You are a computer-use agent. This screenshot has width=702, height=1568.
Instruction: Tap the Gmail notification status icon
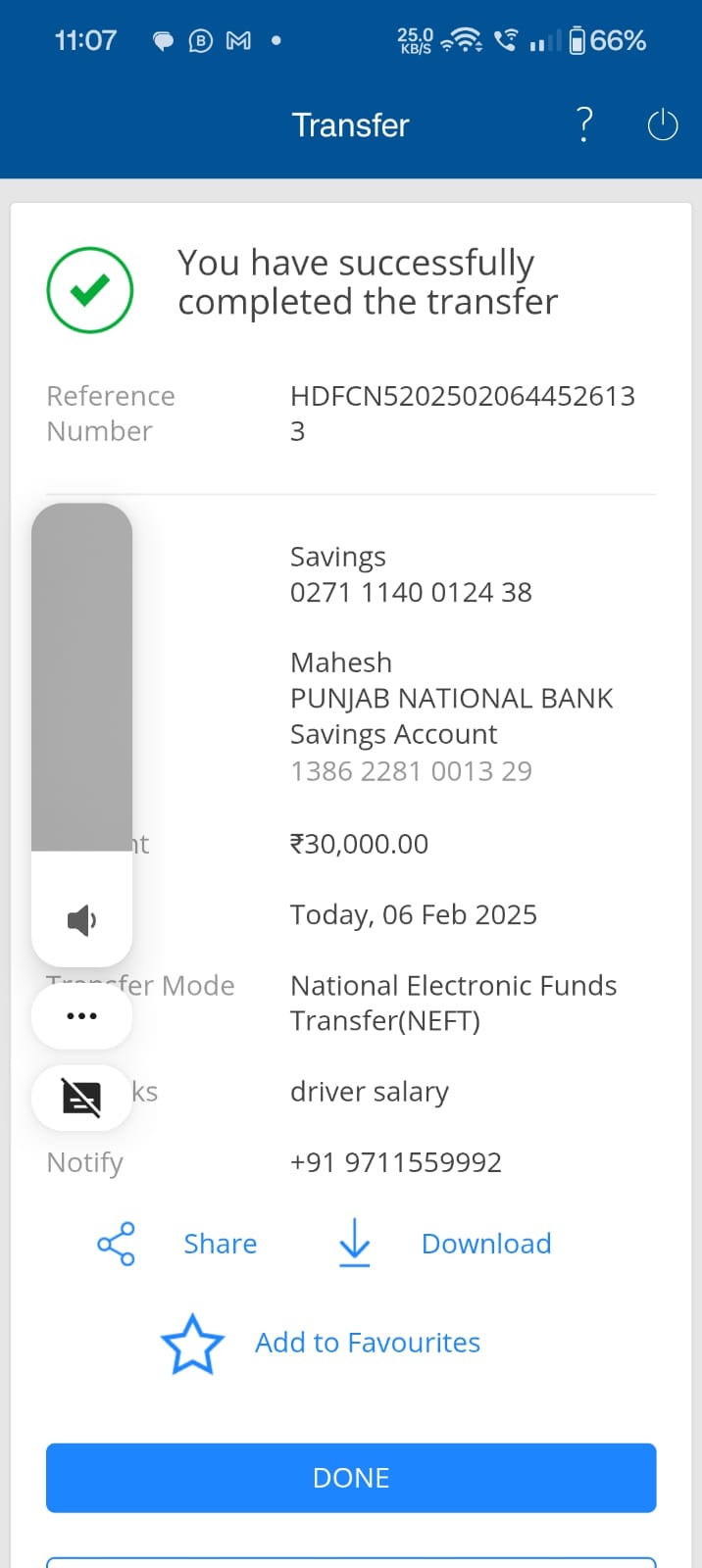click(238, 40)
